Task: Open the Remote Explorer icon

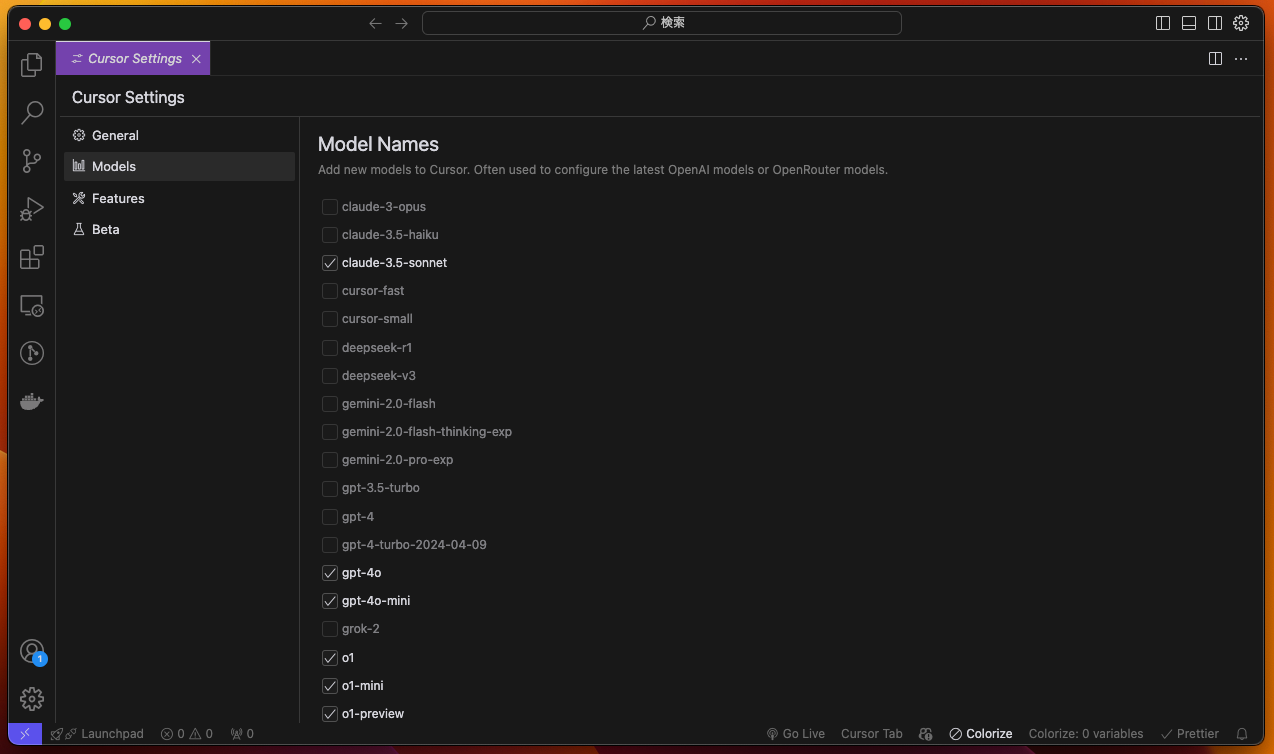Action: pos(32,305)
